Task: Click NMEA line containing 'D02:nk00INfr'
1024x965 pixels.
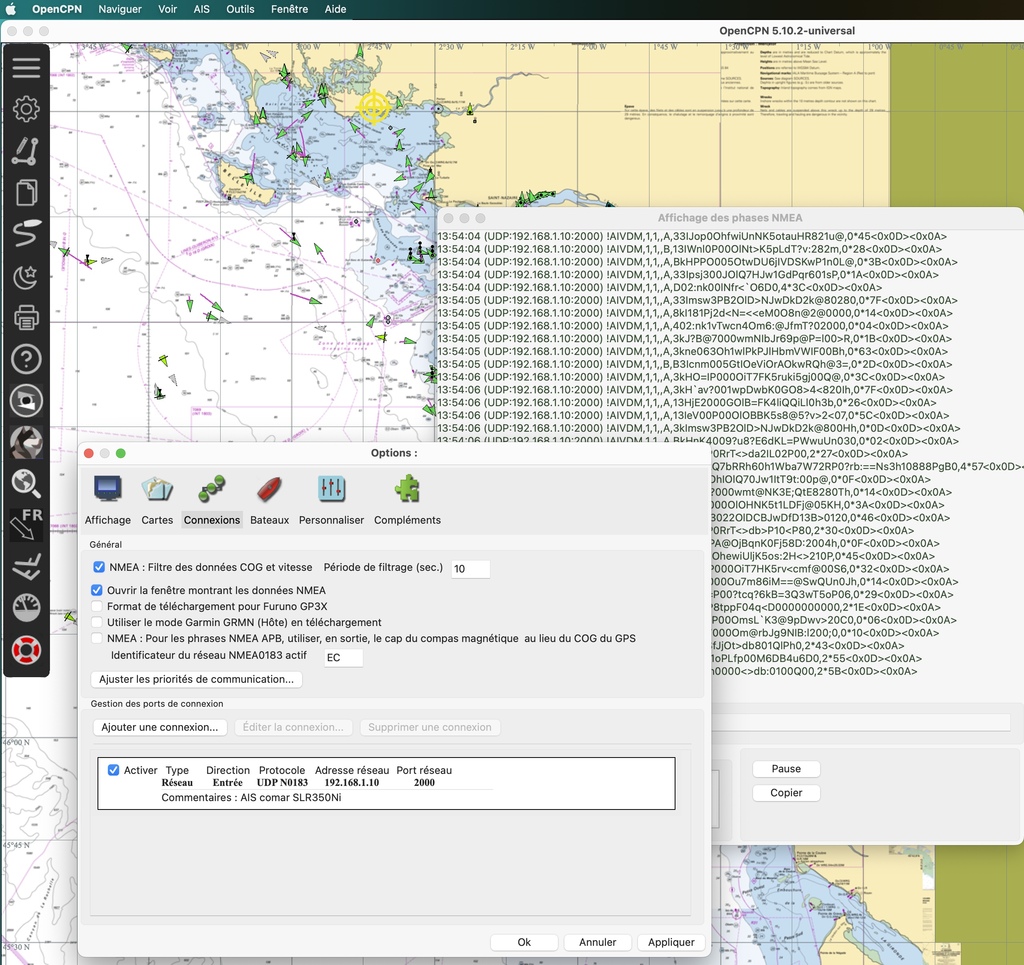Action: pyautogui.click(x=660, y=287)
